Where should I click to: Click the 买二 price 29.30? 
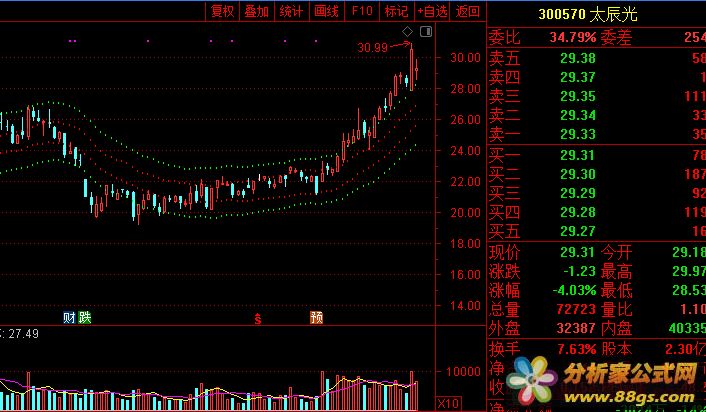coord(578,174)
